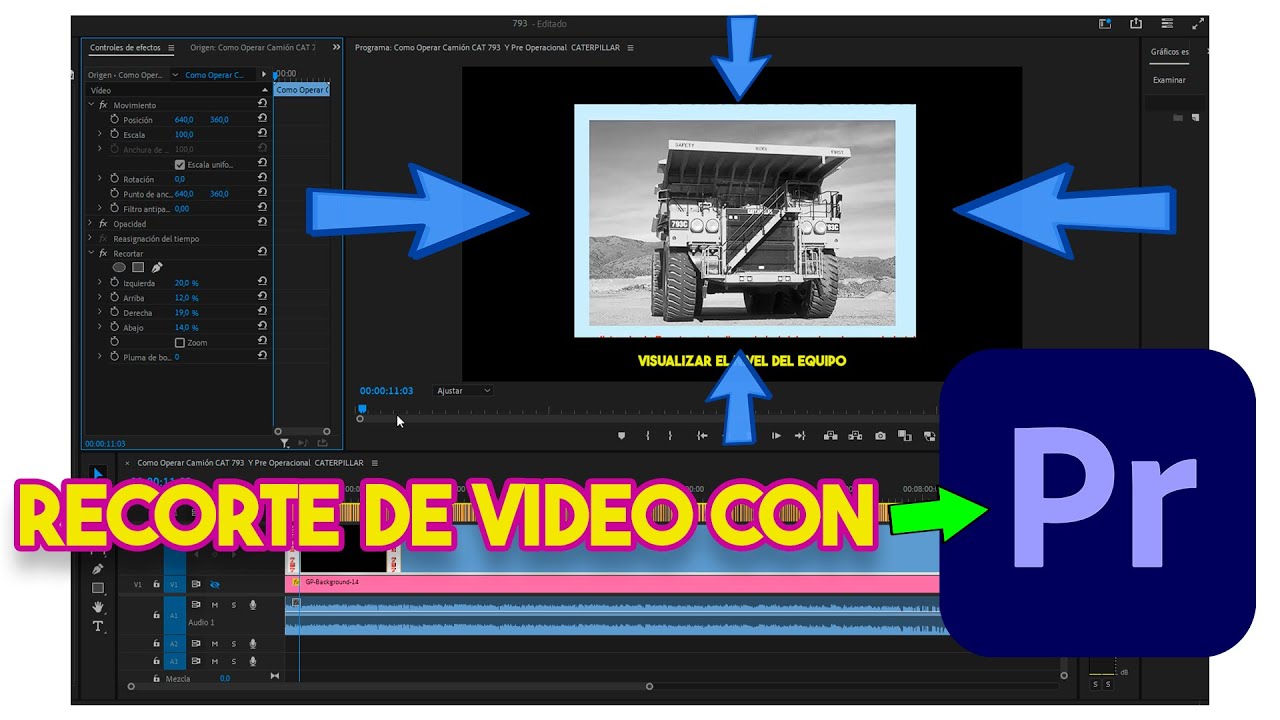Open the Ajustar zoom level dropdown

point(463,391)
